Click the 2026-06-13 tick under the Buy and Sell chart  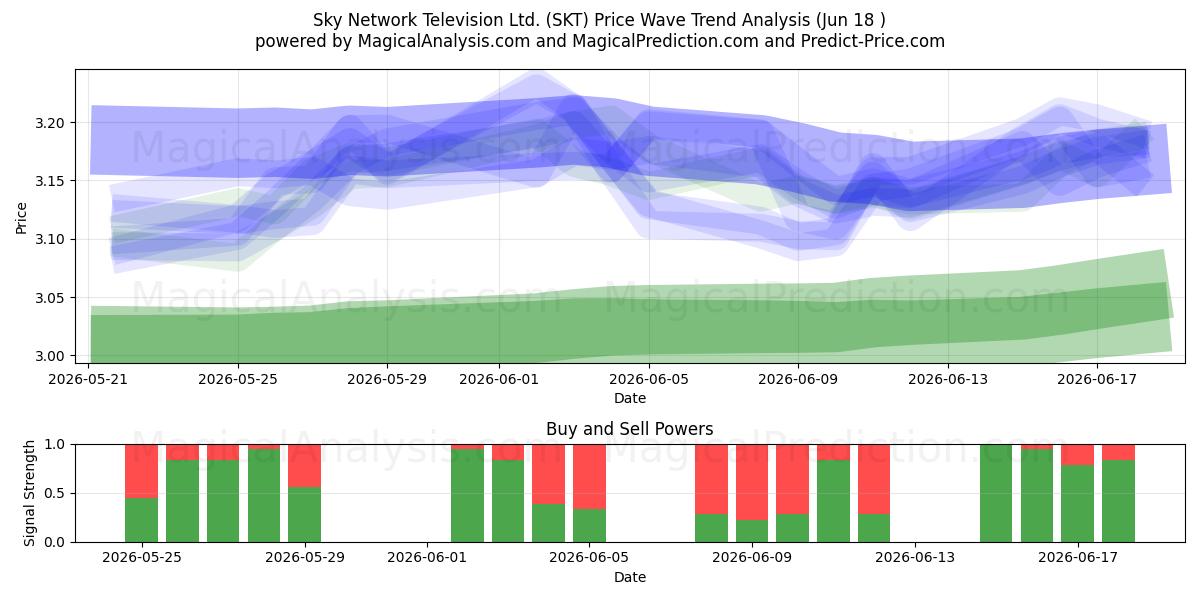pos(916,558)
